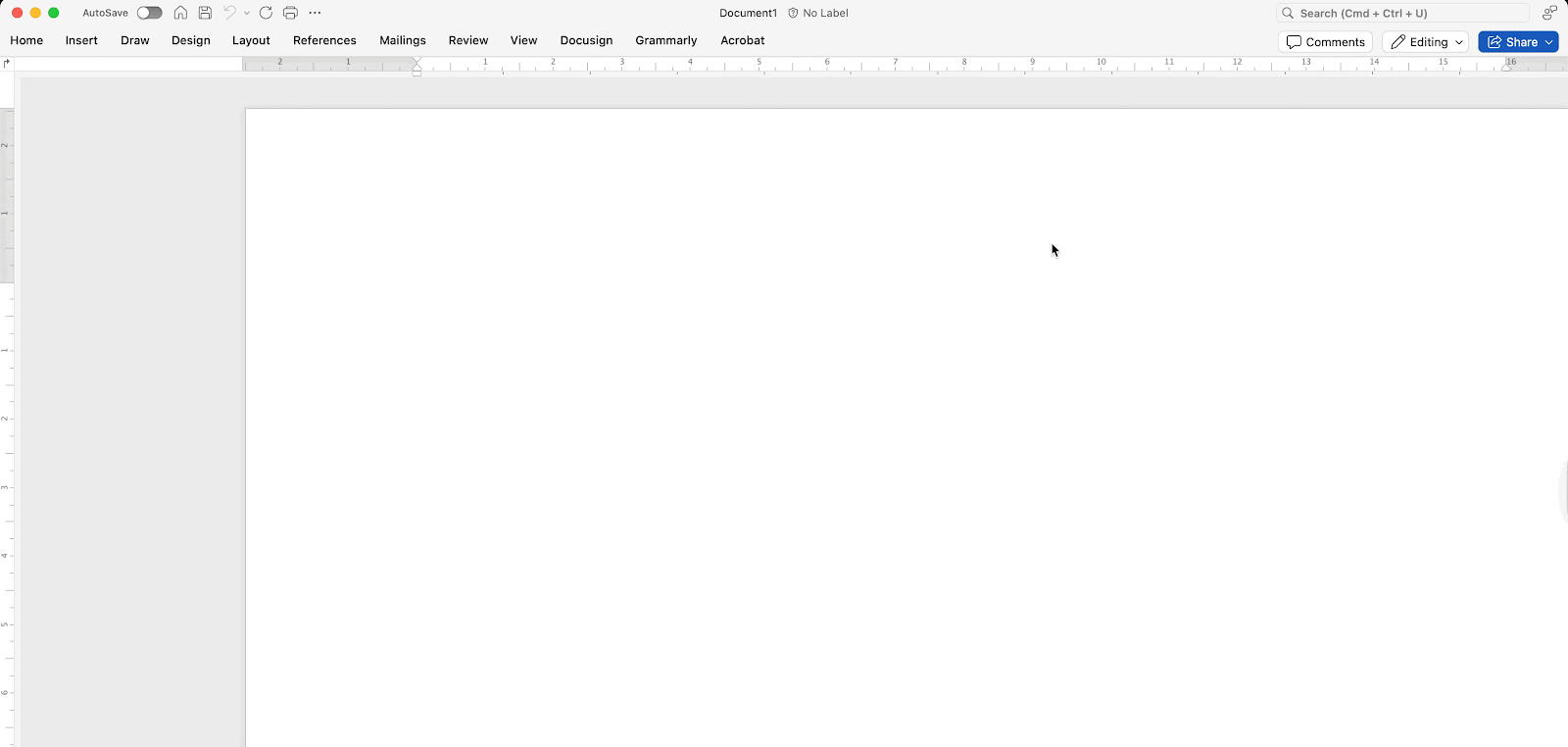Click the Undo arrow icon
The height and width of the screenshot is (747, 1568).
[x=229, y=13]
